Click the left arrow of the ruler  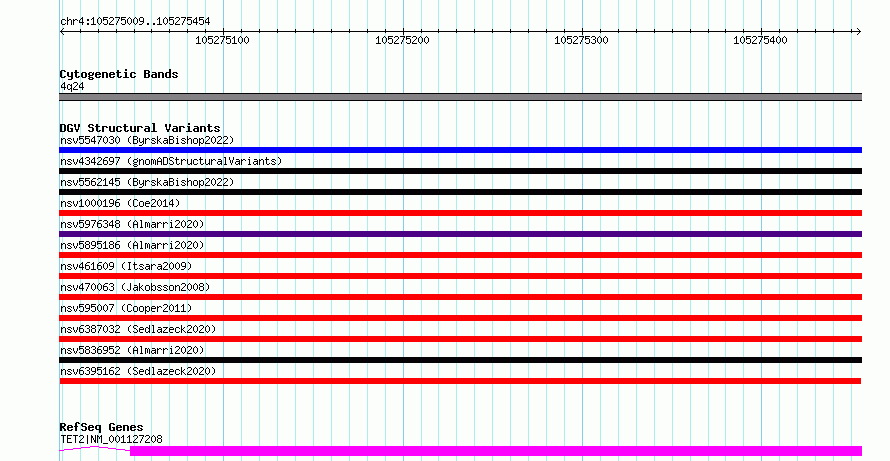click(62, 32)
